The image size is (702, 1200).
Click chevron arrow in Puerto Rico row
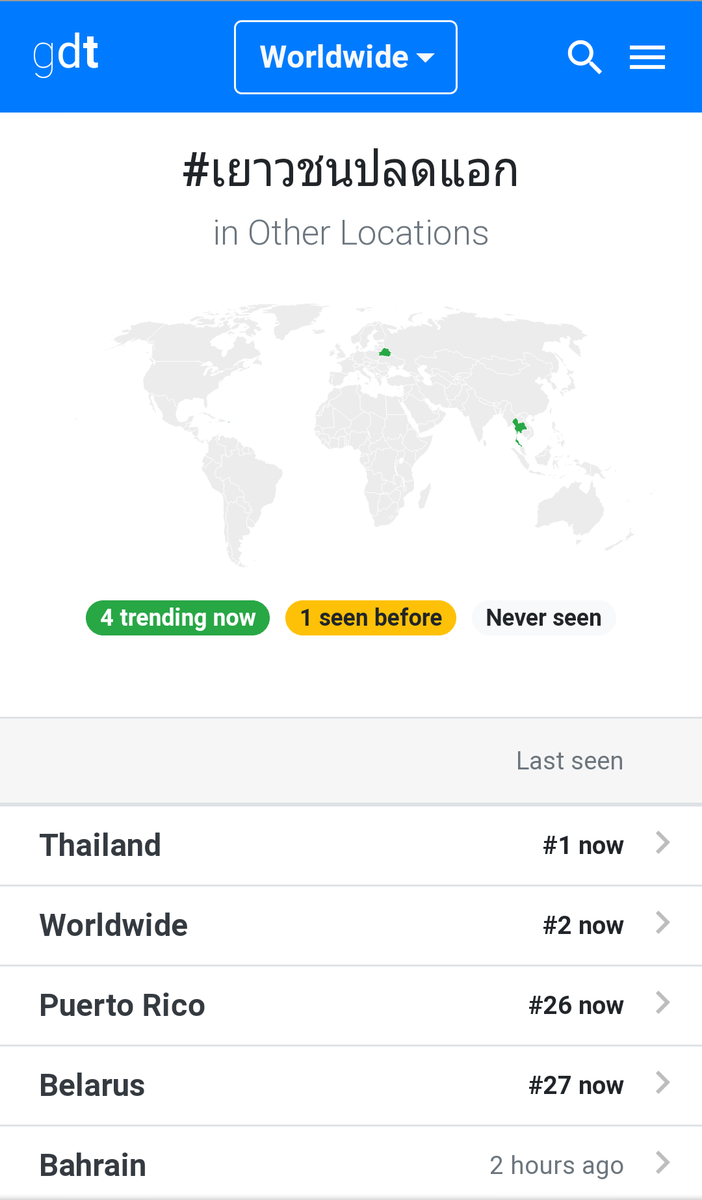[x=662, y=1004]
